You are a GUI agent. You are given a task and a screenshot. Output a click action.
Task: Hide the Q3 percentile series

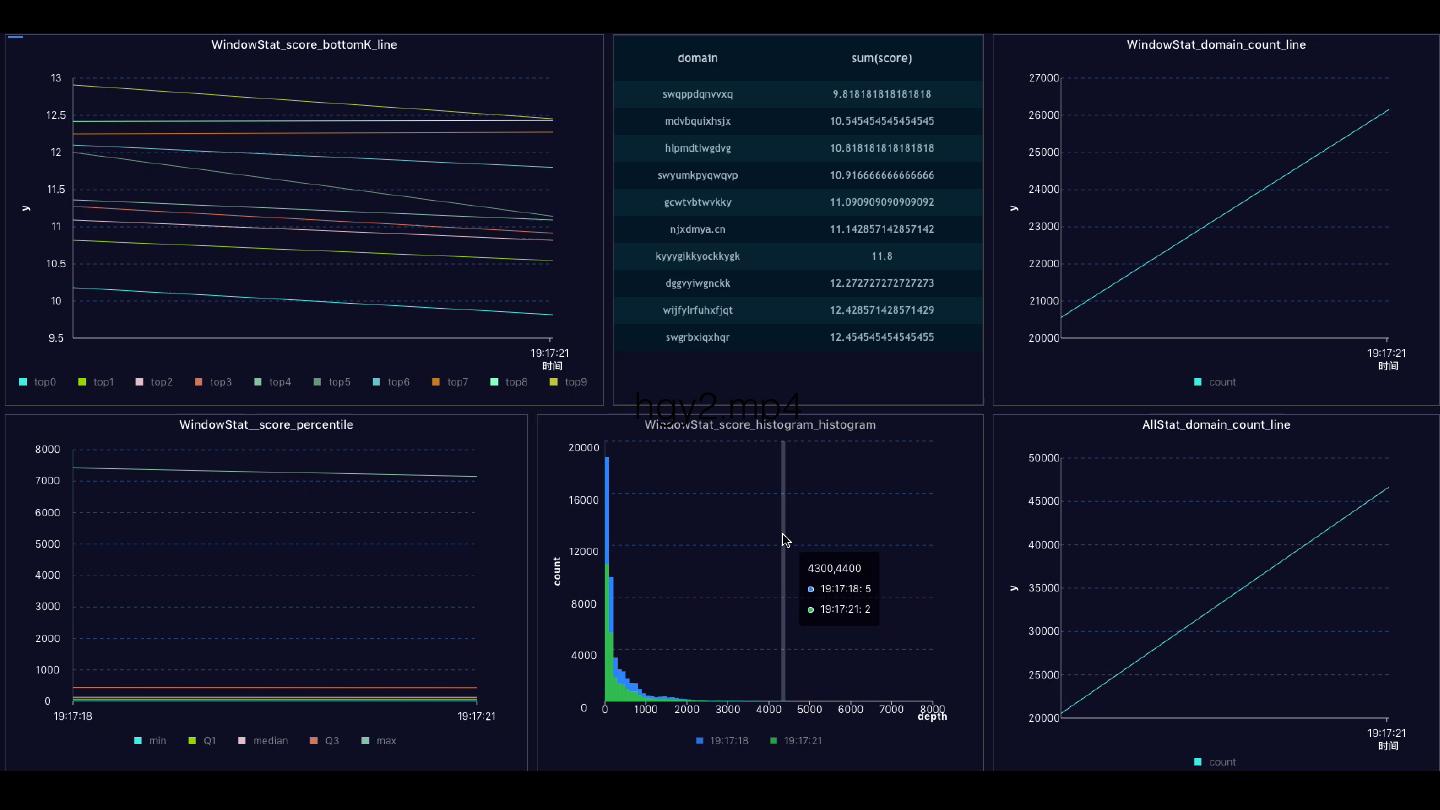tap(324, 741)
